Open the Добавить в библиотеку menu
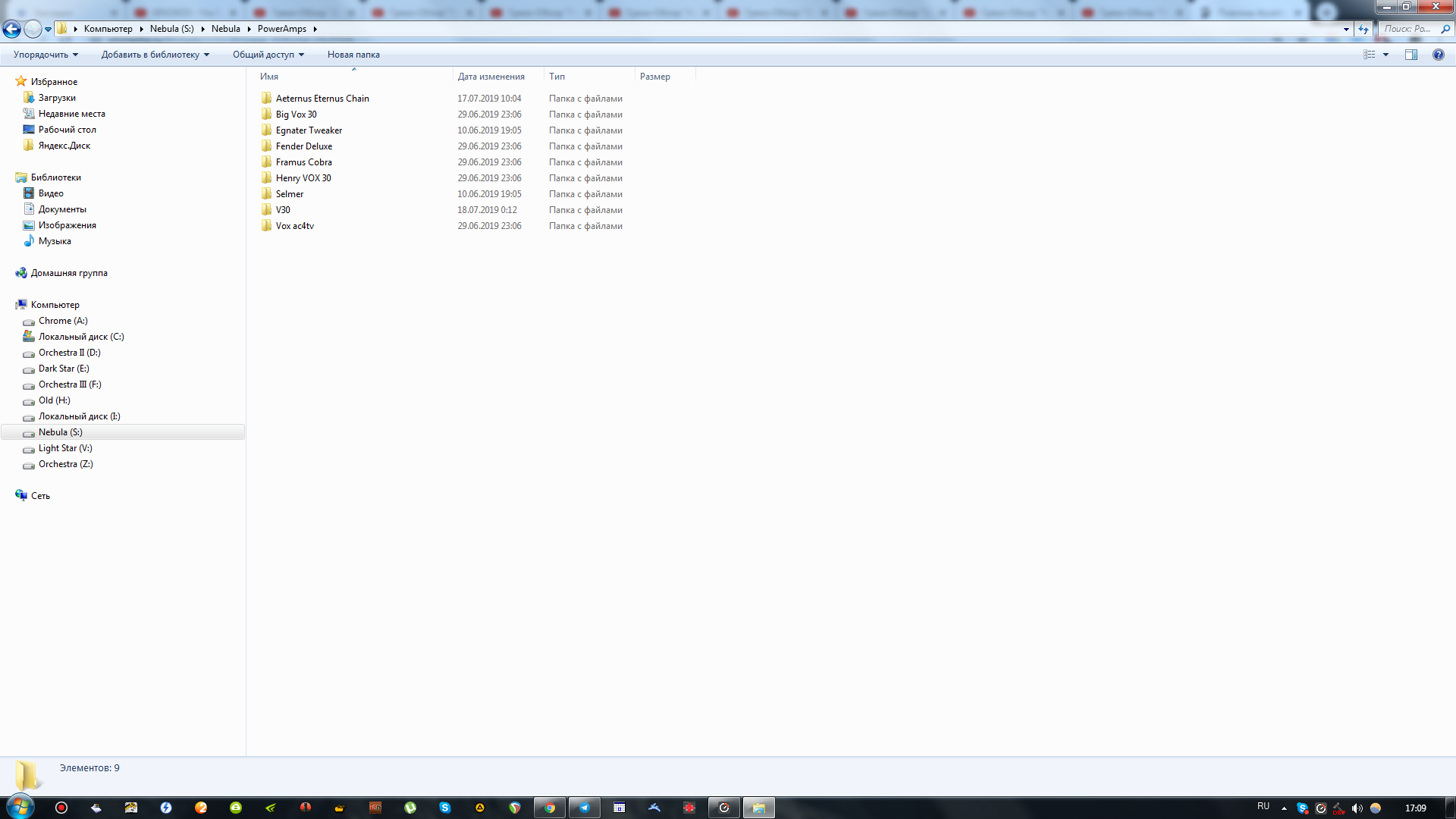 [x=155, y=55]
